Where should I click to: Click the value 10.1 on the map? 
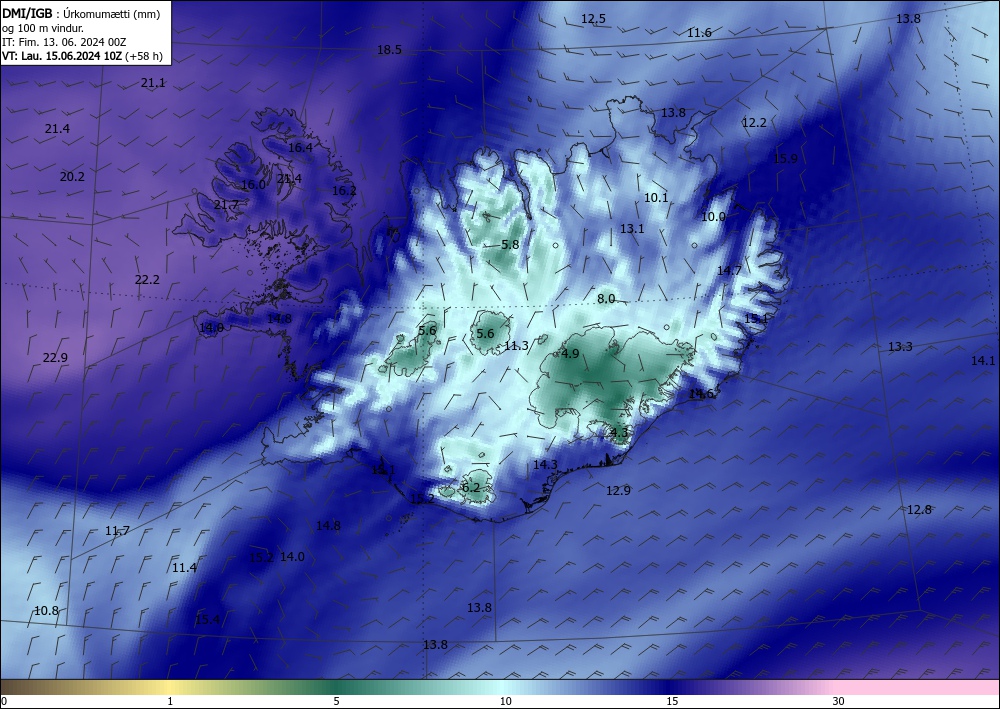coord(656,198)
